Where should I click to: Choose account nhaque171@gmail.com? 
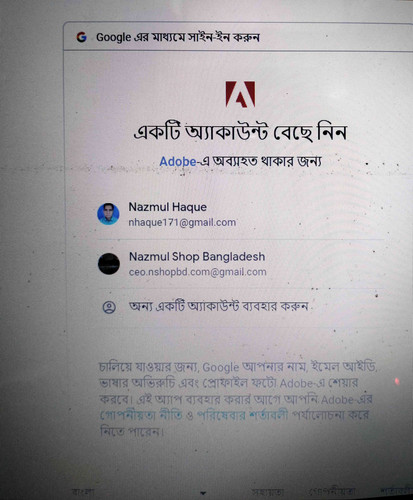[182, 222]
